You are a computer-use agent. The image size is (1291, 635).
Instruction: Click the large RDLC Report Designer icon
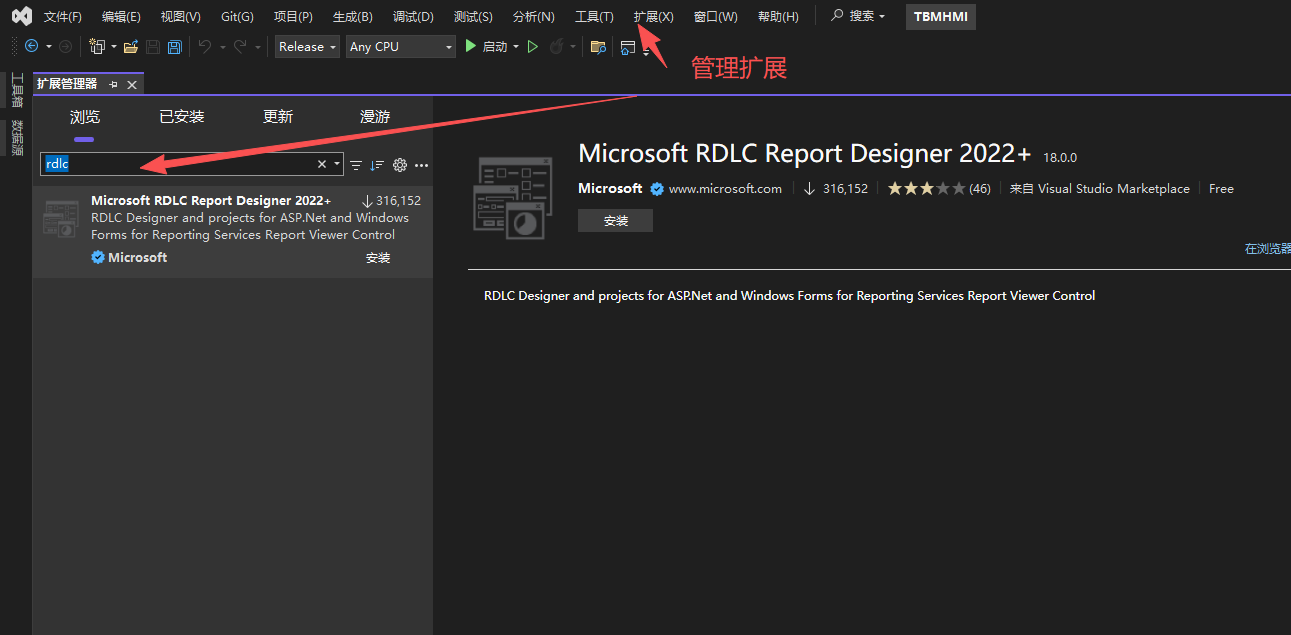(512, 198)
